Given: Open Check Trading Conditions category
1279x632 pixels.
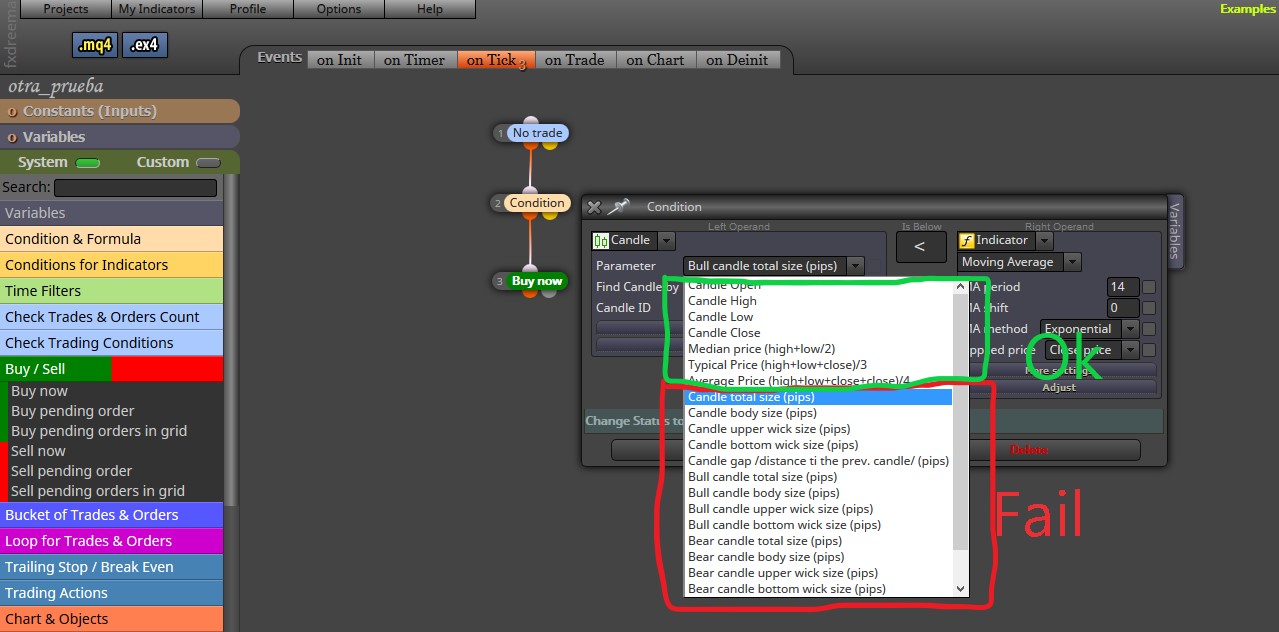Looking at the screenshot, I should [112, 343].
